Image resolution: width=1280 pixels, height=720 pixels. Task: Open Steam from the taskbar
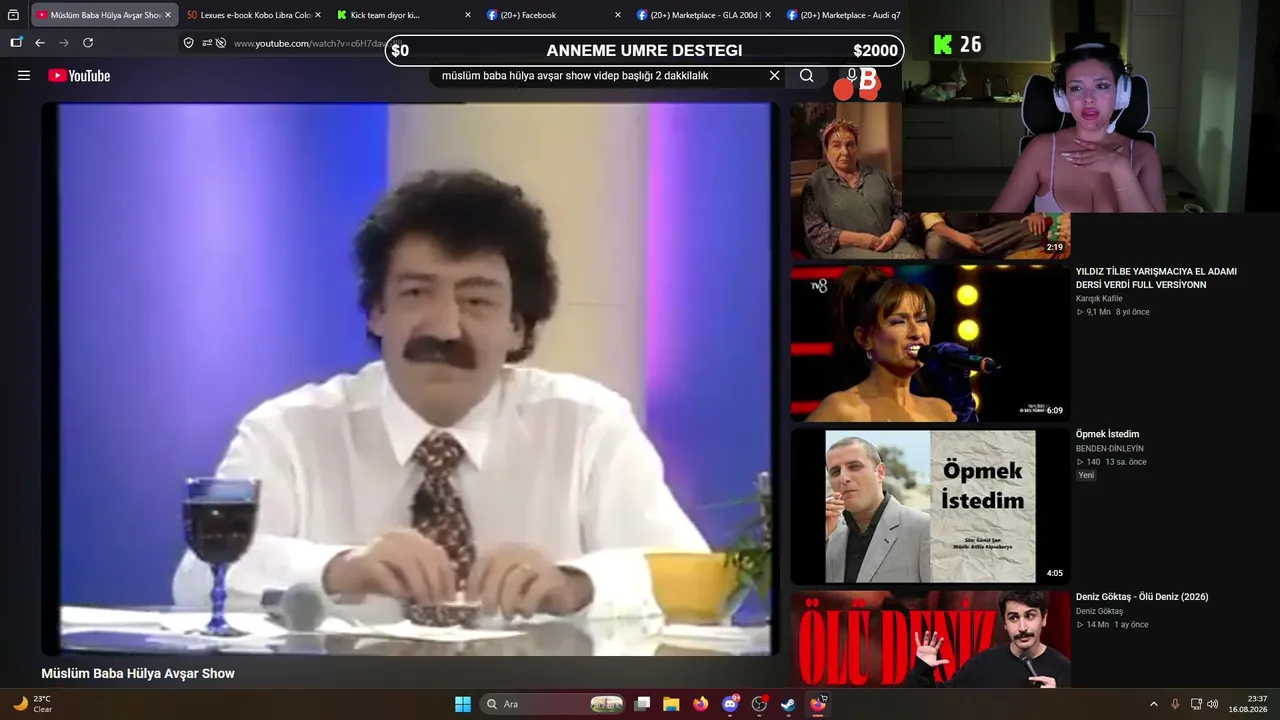788,704
